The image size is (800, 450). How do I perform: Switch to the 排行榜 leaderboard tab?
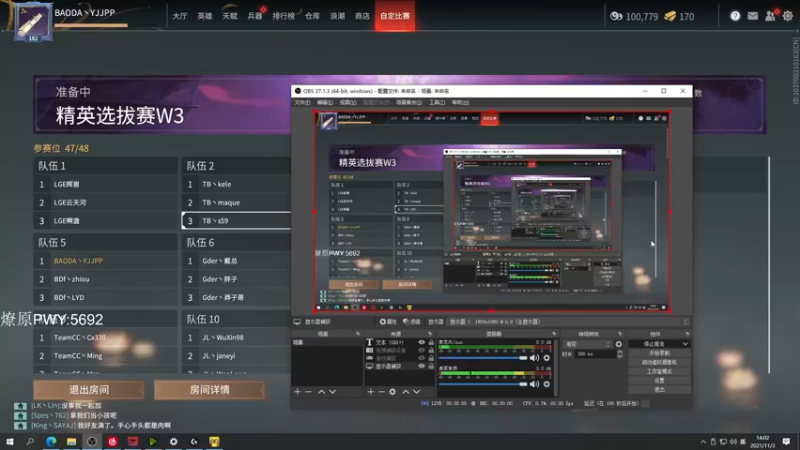[284, 16]
